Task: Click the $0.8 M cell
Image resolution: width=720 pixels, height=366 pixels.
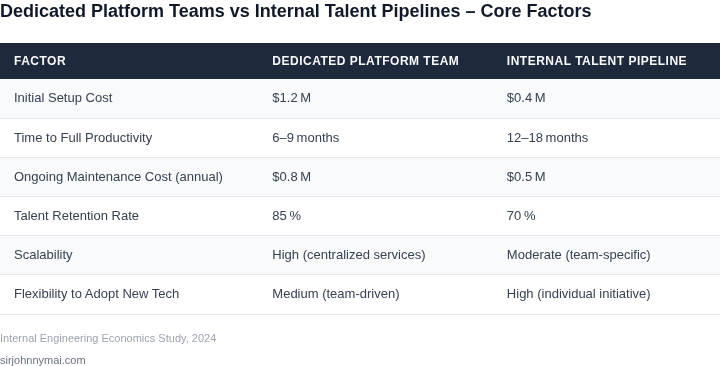Action: point(292,177)
